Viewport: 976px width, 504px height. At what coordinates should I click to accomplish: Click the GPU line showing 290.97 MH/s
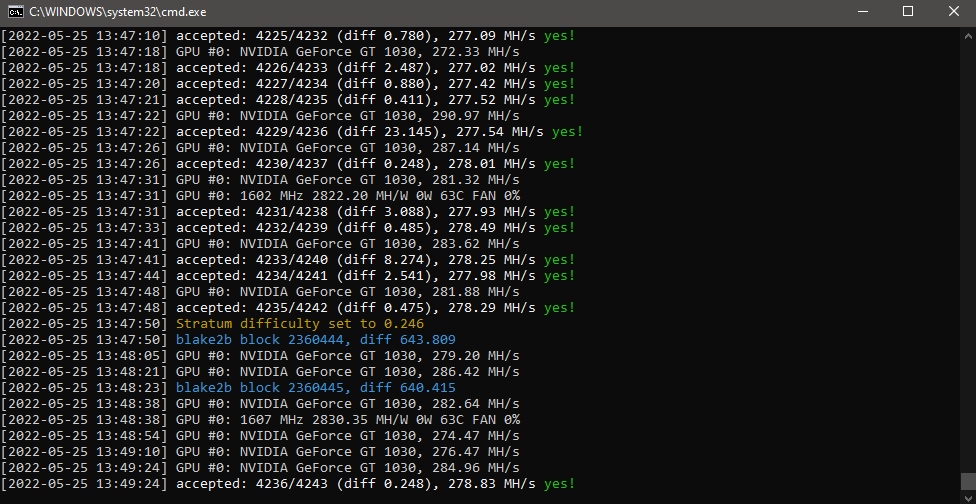point(260,116)
